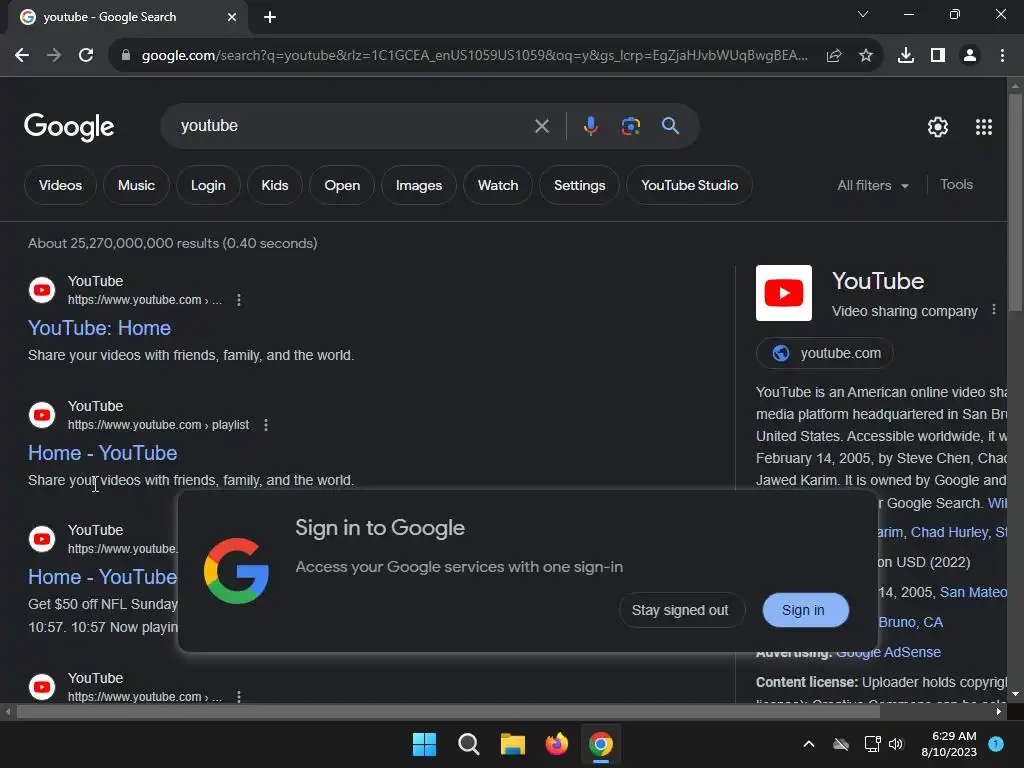
Task: Share this page using the share icon
Action: coord(834,56)
